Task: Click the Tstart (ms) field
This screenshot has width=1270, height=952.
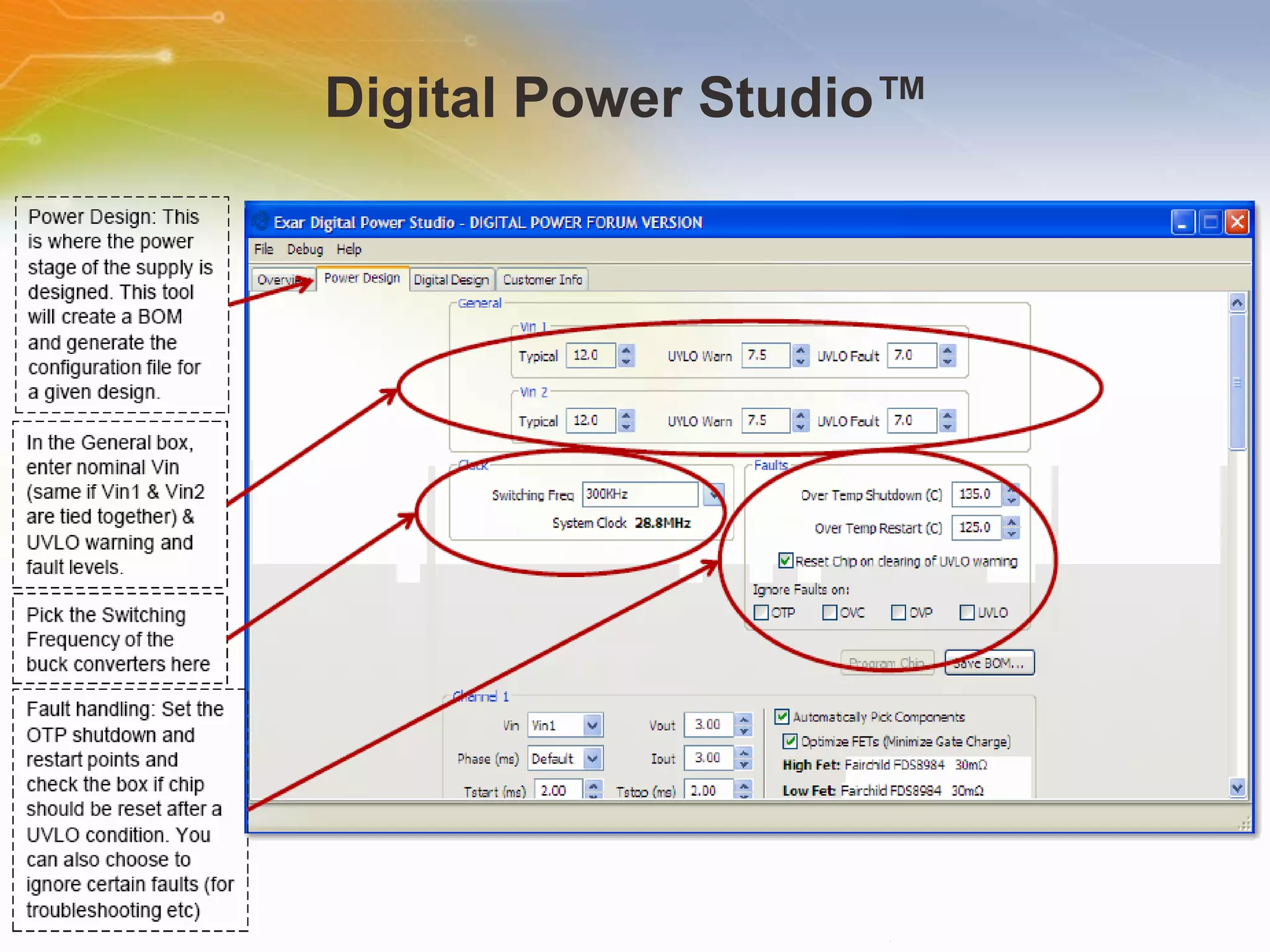Action: point(558,790)
